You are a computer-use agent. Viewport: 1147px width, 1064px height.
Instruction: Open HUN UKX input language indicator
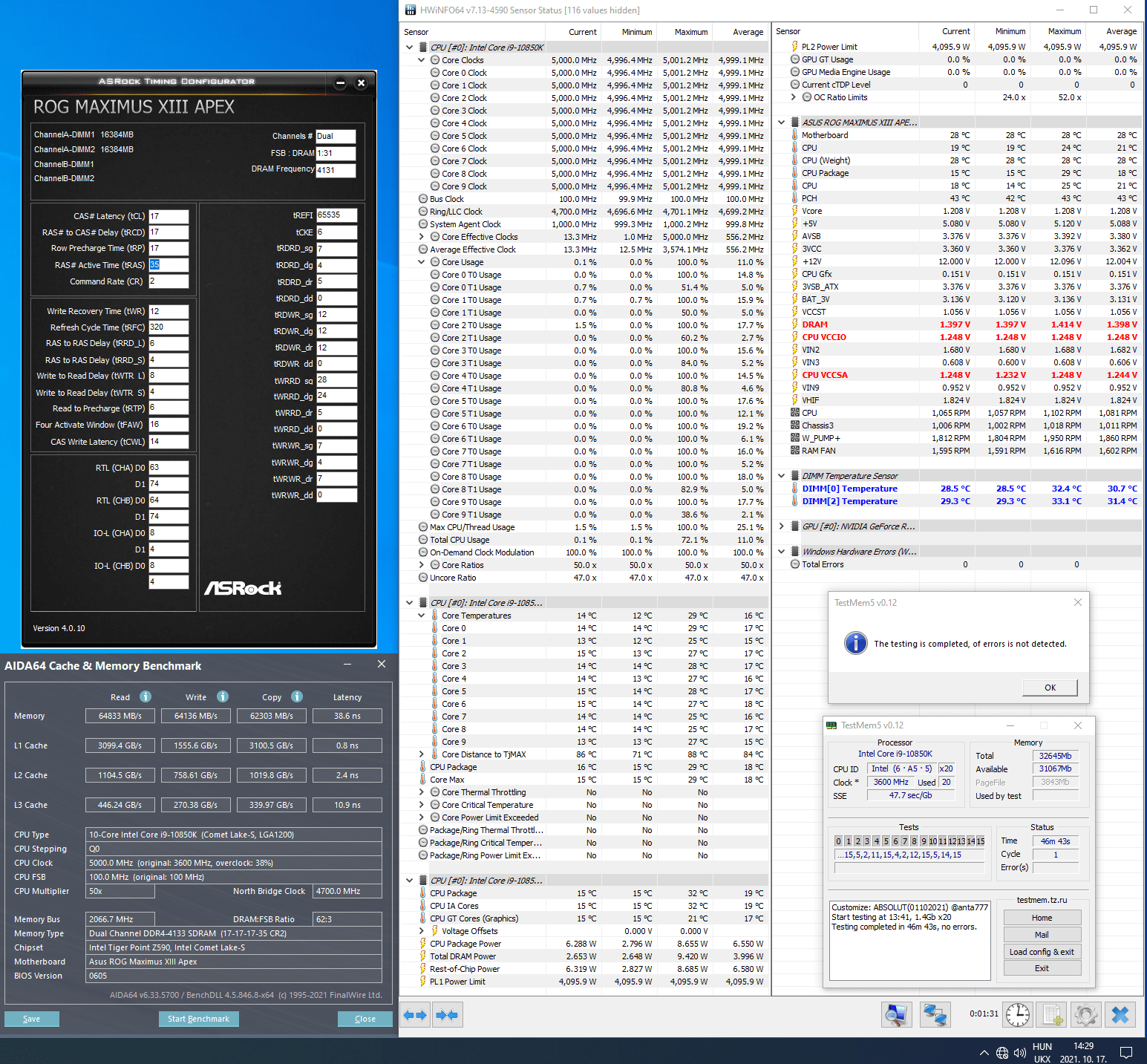tap(1042, 1053)
